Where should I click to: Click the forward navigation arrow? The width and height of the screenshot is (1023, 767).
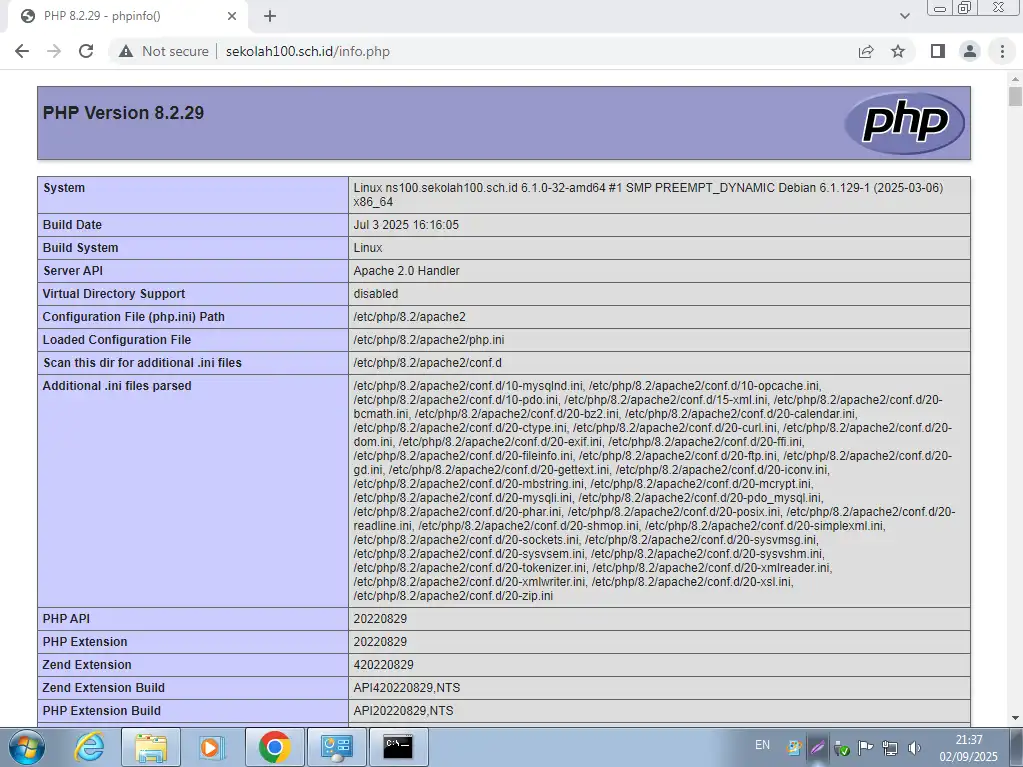point(54,51)
